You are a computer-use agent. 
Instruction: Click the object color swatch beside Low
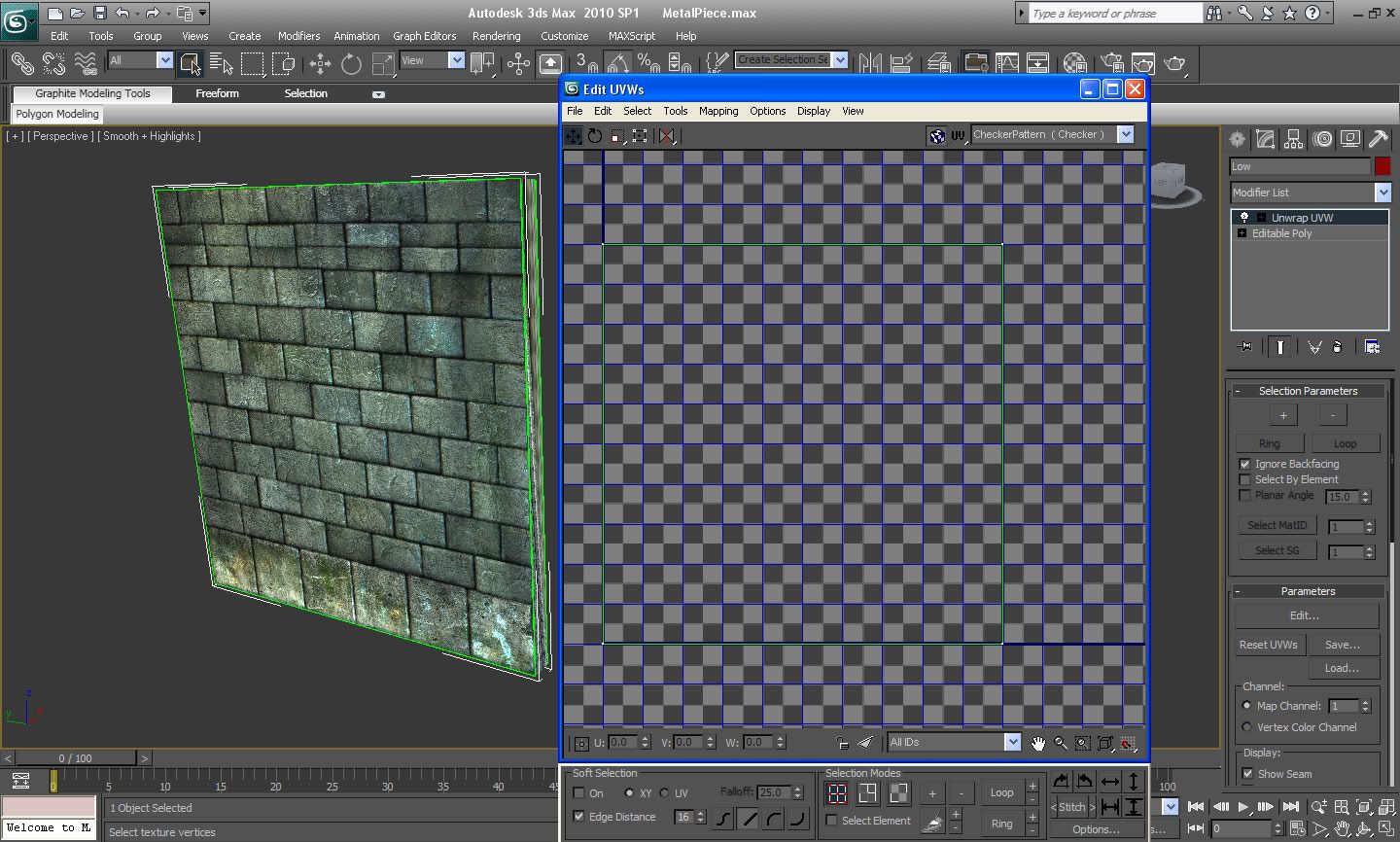click(x=1382, y=166)
